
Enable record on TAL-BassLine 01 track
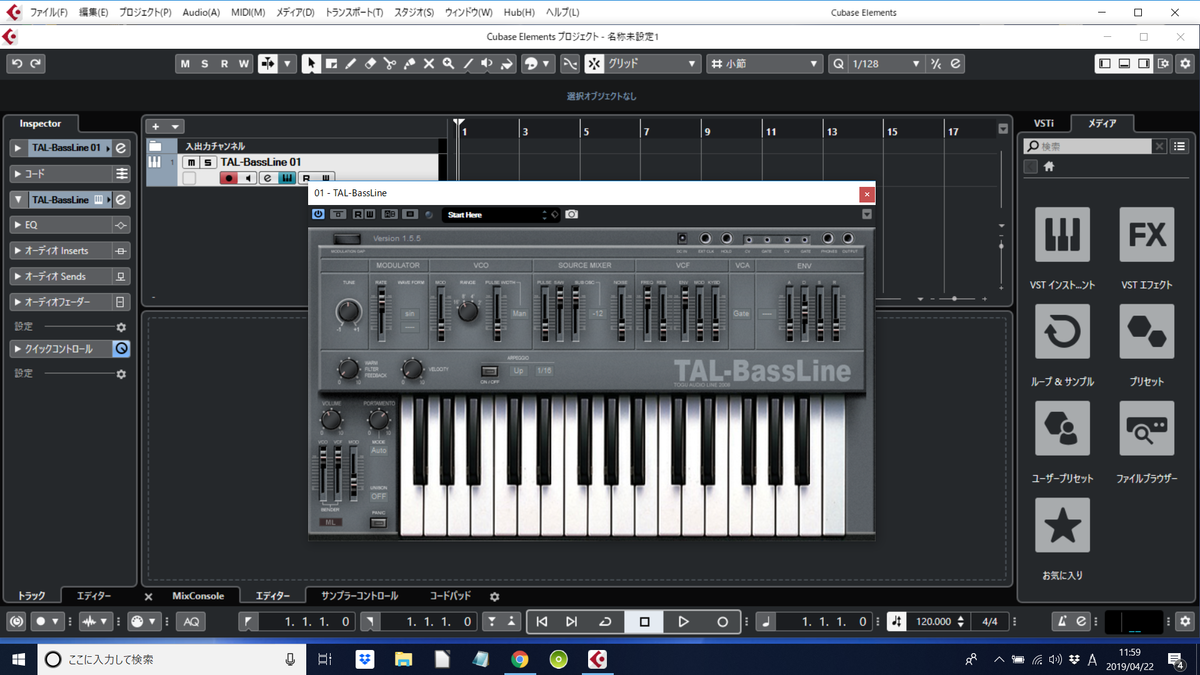click(x=229, y=178)
